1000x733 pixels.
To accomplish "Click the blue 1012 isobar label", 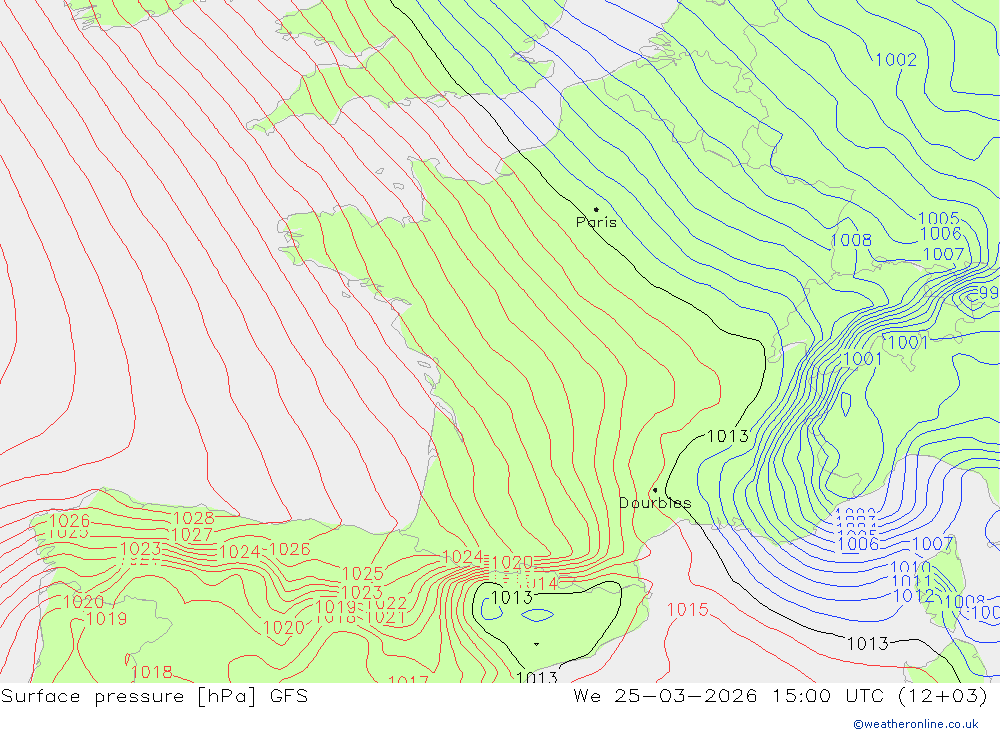I will pyautogui.click(x=914, y=596).
